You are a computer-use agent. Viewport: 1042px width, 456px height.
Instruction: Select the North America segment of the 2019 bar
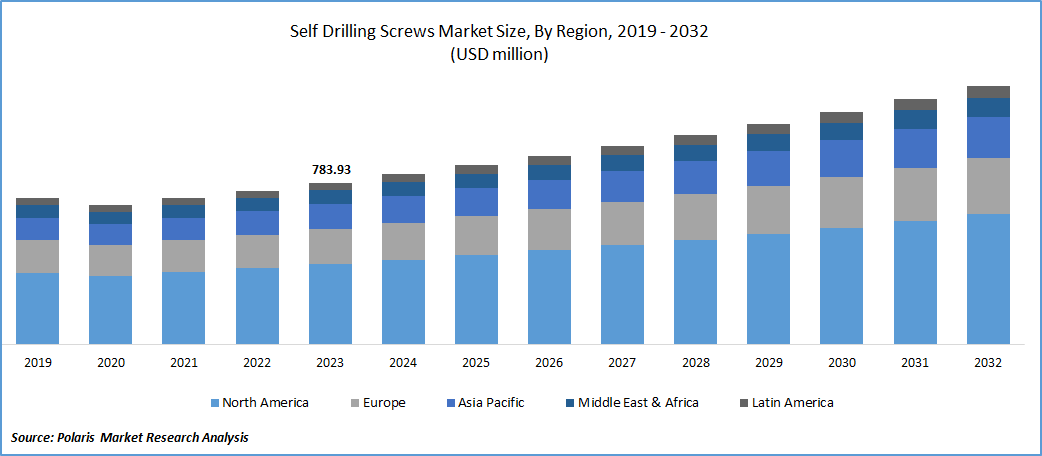click(x=37, y=308)
